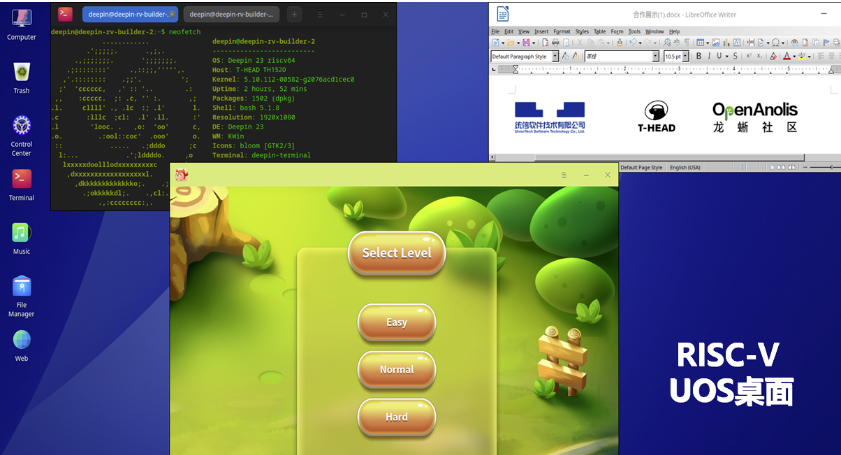Select book view layout in Writer status bar
Image resolution: width=841 pixels, height=455 pixels.
pos(791,167)
